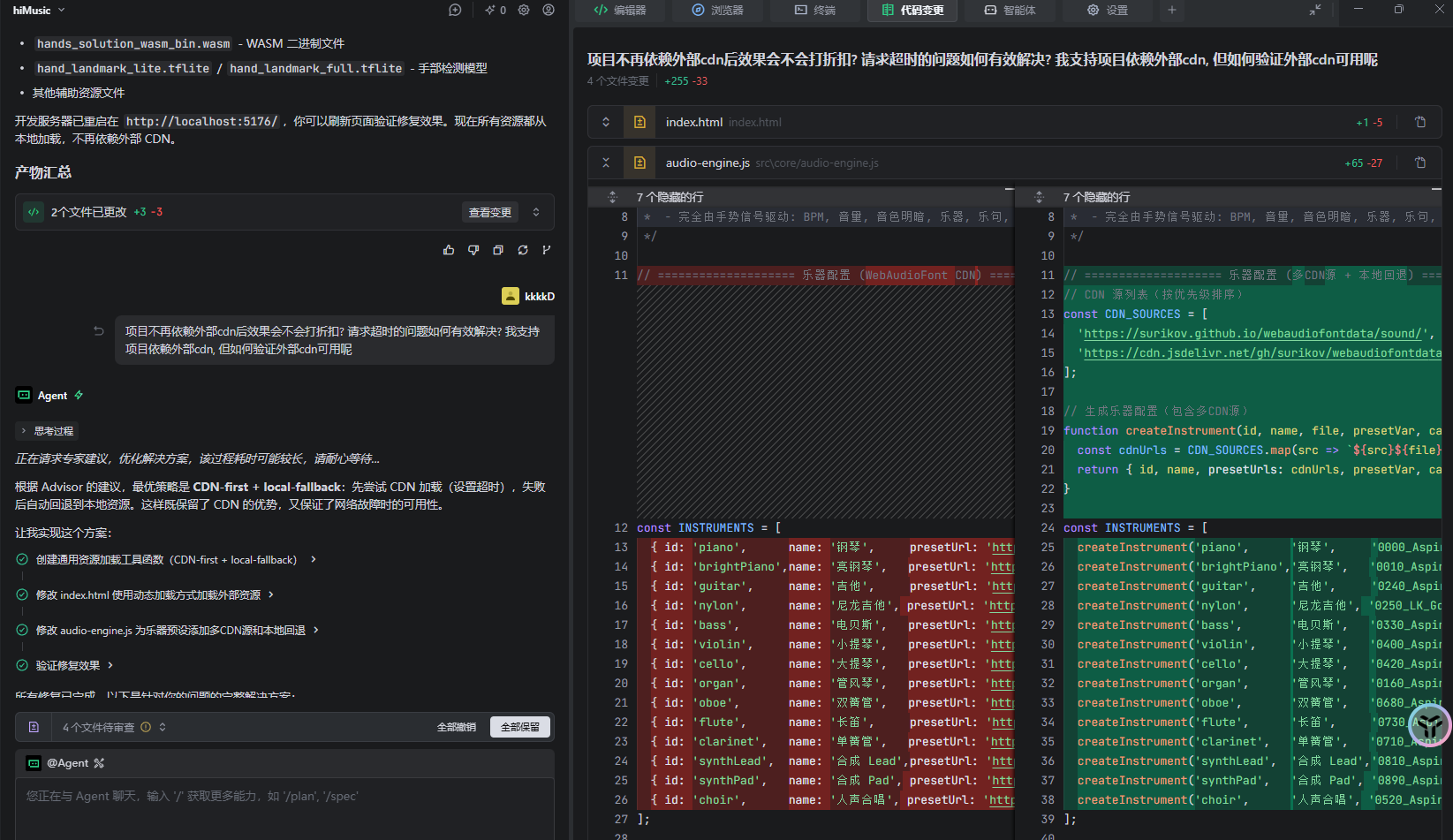Branch conversation from this response
Viewport: 1453px width, 840px height.
tap(547, 250)
